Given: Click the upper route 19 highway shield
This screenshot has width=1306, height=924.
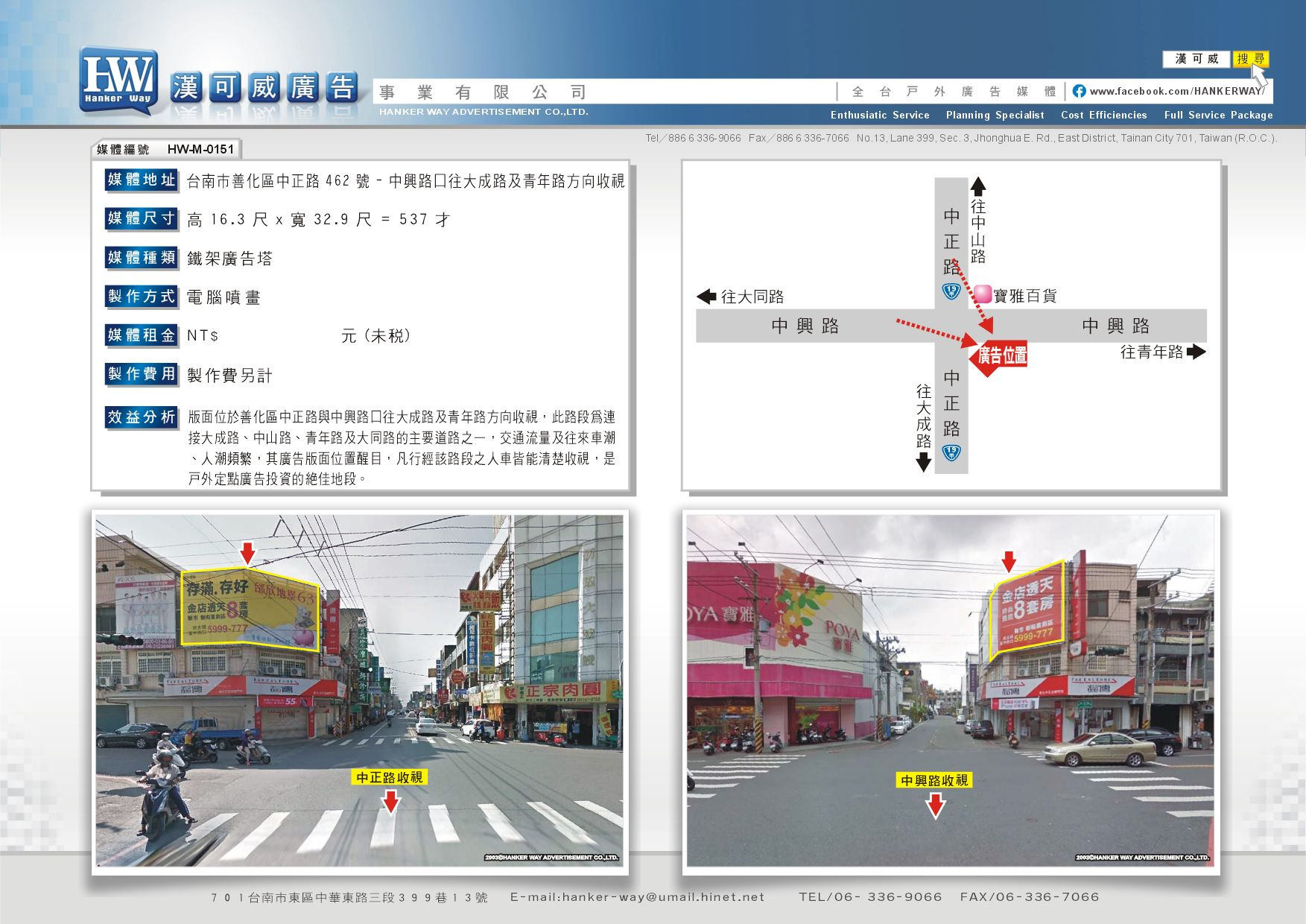Looking at the screenshot, I should (x=951, y=291).
